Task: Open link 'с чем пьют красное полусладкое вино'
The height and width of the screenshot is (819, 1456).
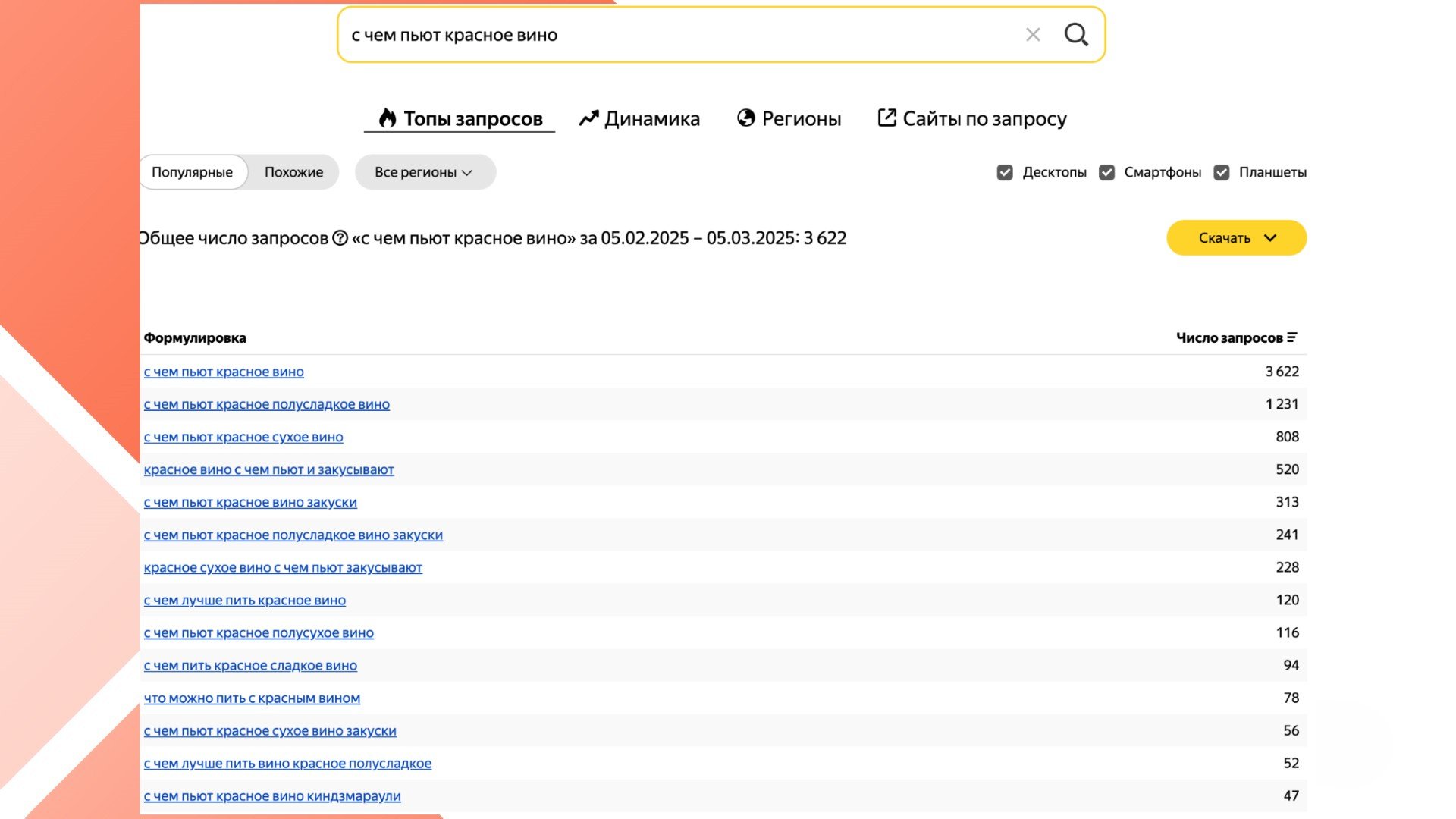Action: [267, 405]
